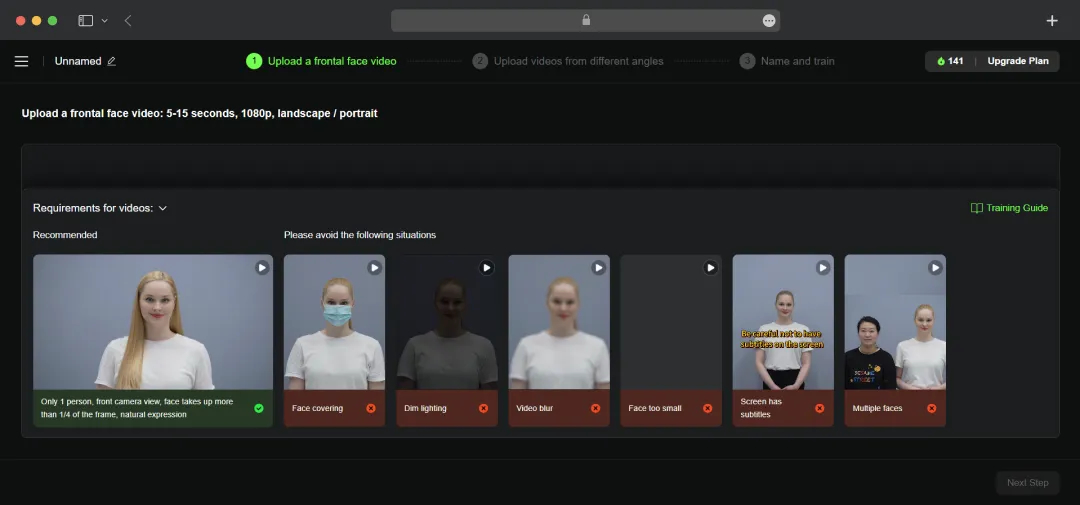This screenshot has width=1080, height=505.
Task: Click the red X on Dim lighting
Action: tap(484, 408)
